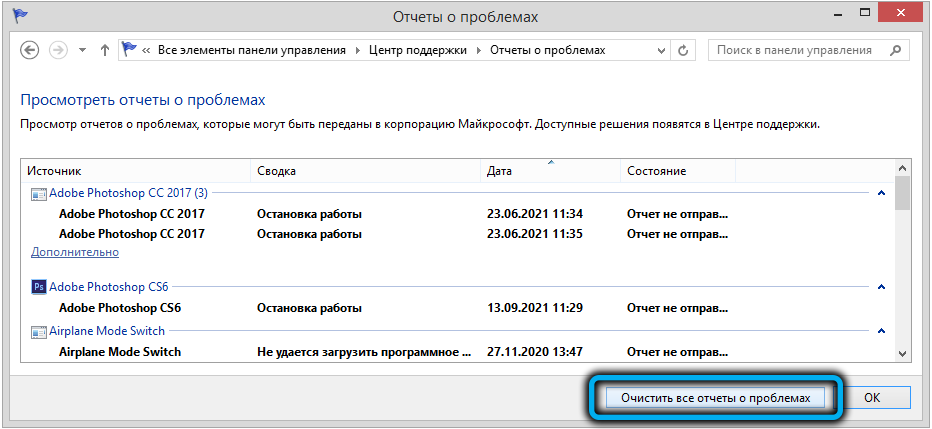Screen dimensions: 932x429
Task: Go up one folder level
Action: [105, 50]
